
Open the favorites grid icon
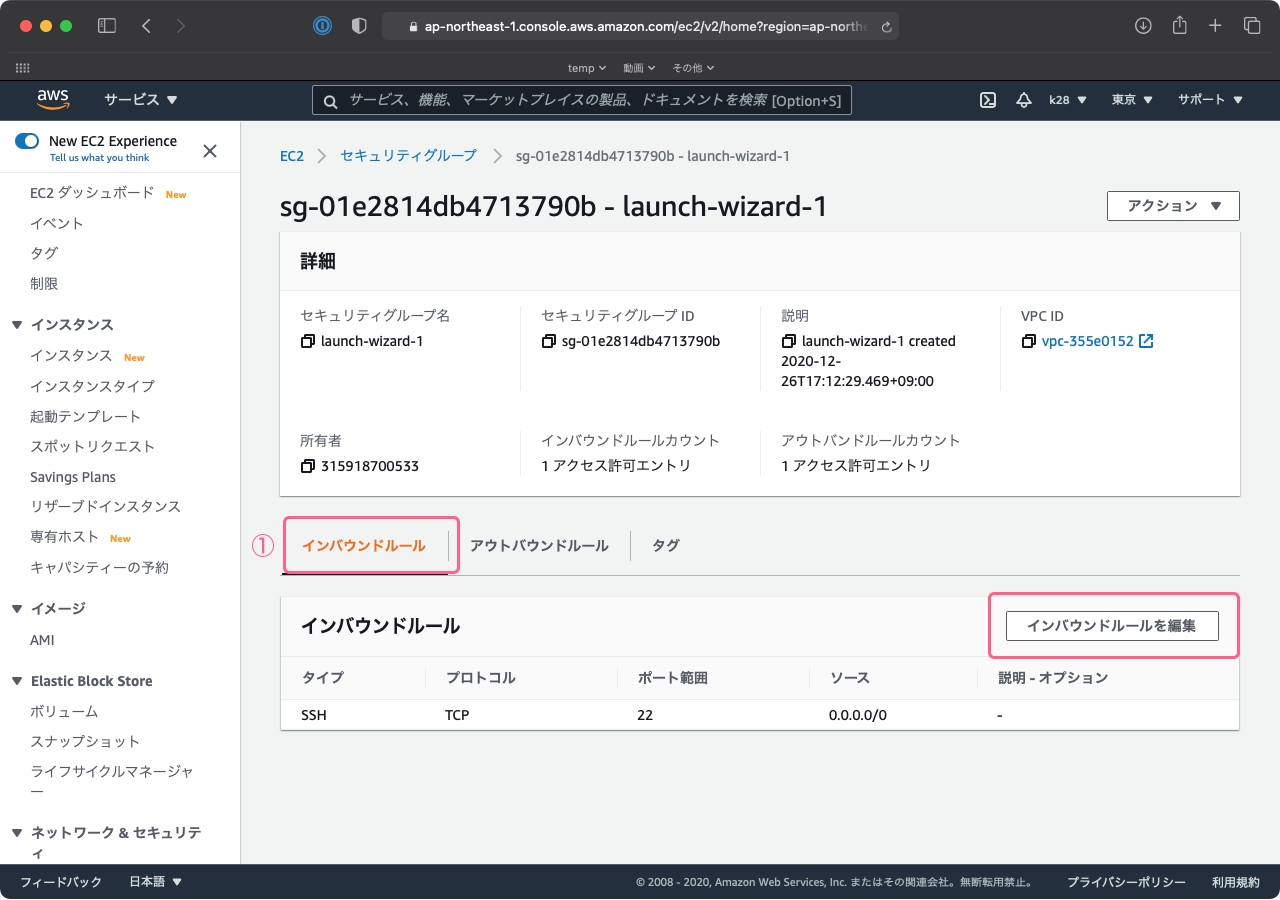click(x=23, y=68)
